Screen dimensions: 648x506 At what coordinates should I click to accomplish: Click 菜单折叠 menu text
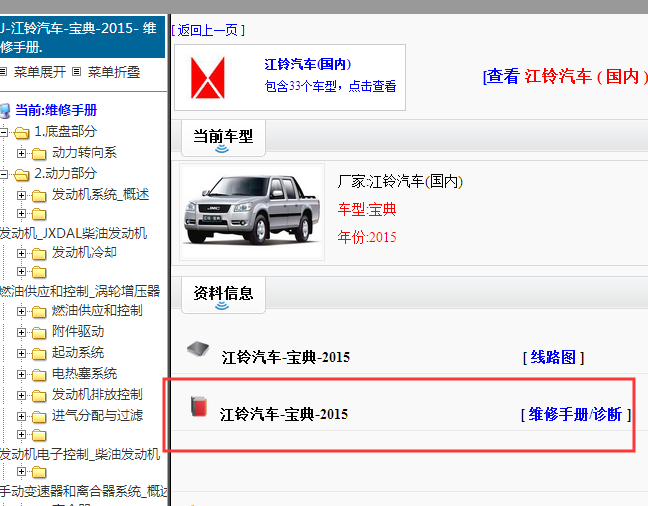click(x=114, y=72)
